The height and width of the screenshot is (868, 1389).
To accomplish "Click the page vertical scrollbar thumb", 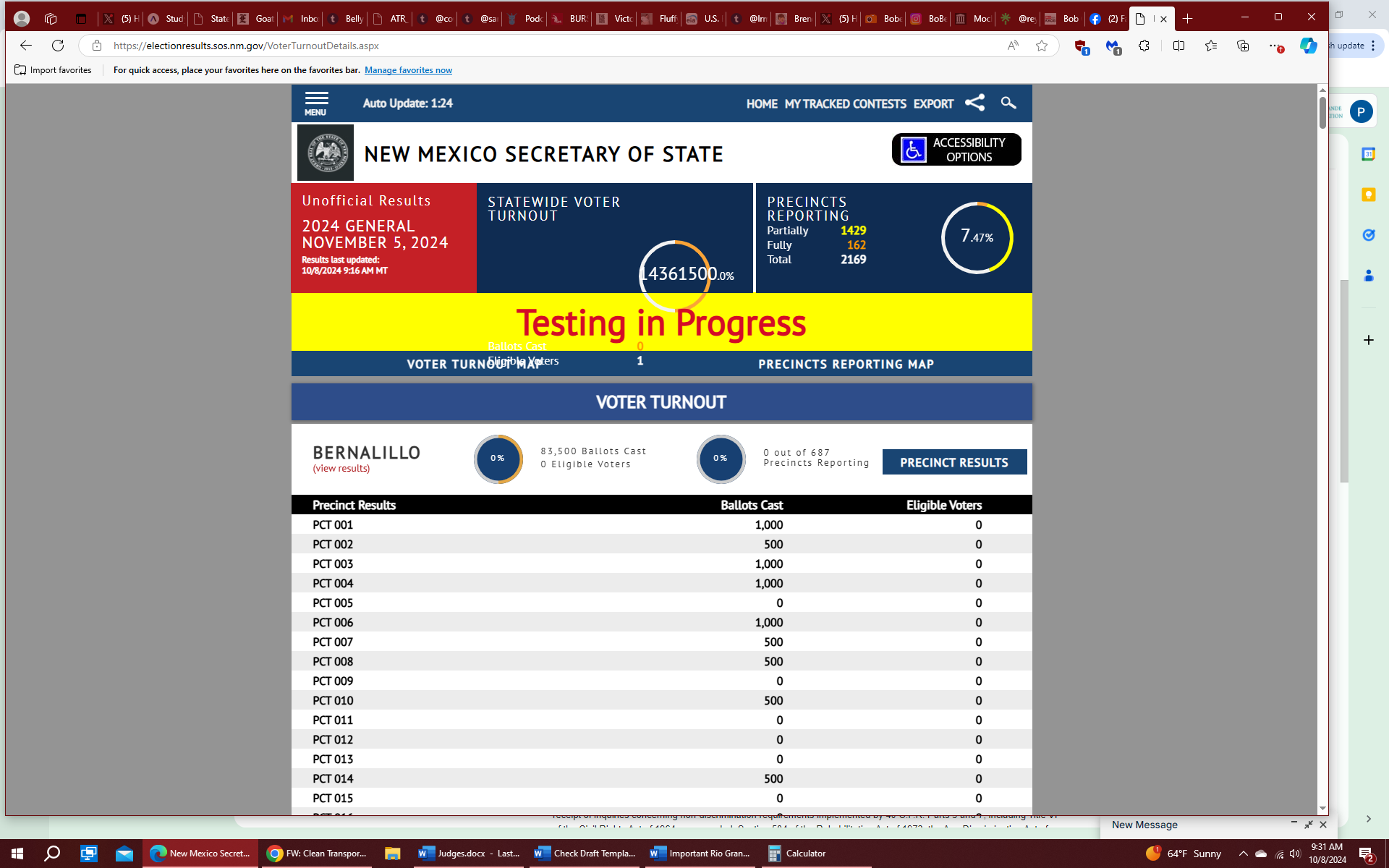I will pyautogui.click(x=1322, y=114).
